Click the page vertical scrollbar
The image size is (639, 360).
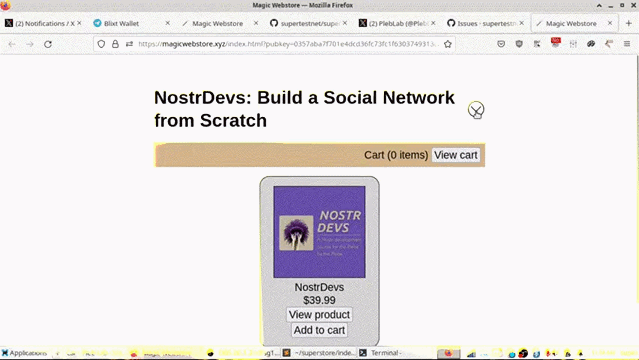click(x=637, y=179)
